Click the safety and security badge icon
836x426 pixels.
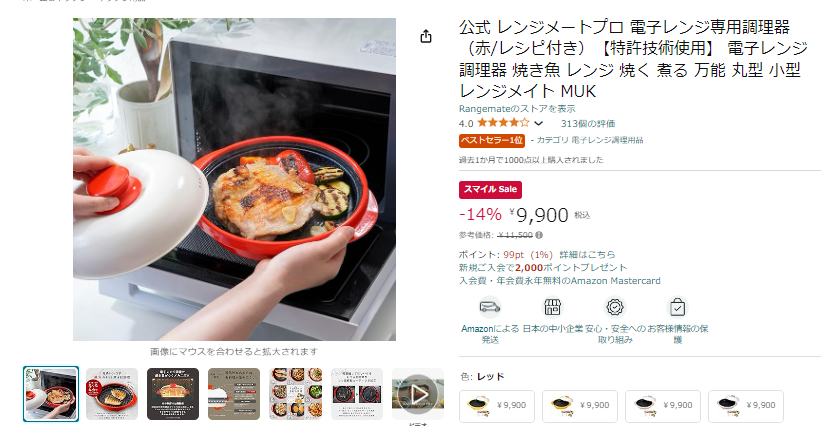tap(615, 307)
